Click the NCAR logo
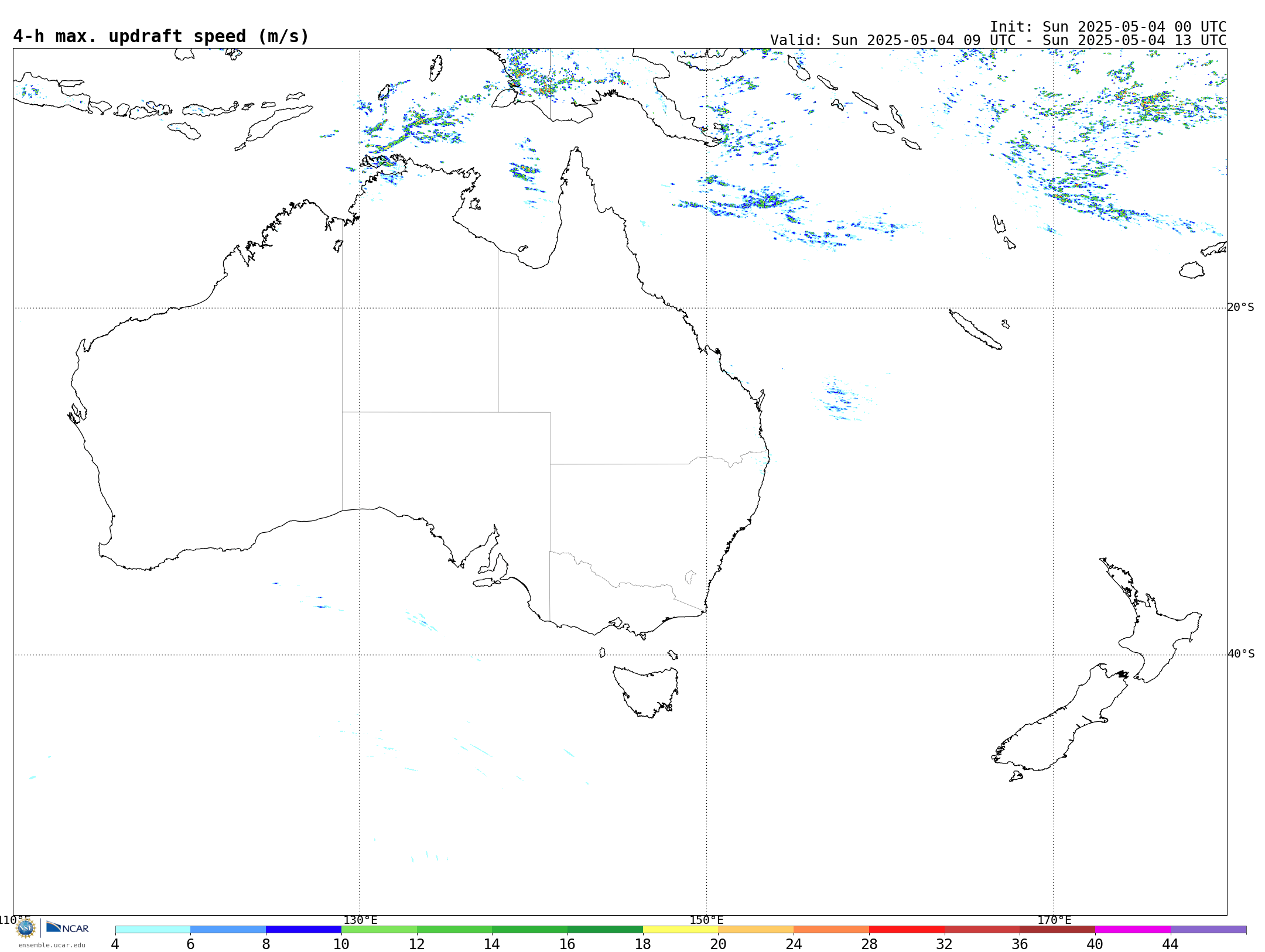 (67, 927)
